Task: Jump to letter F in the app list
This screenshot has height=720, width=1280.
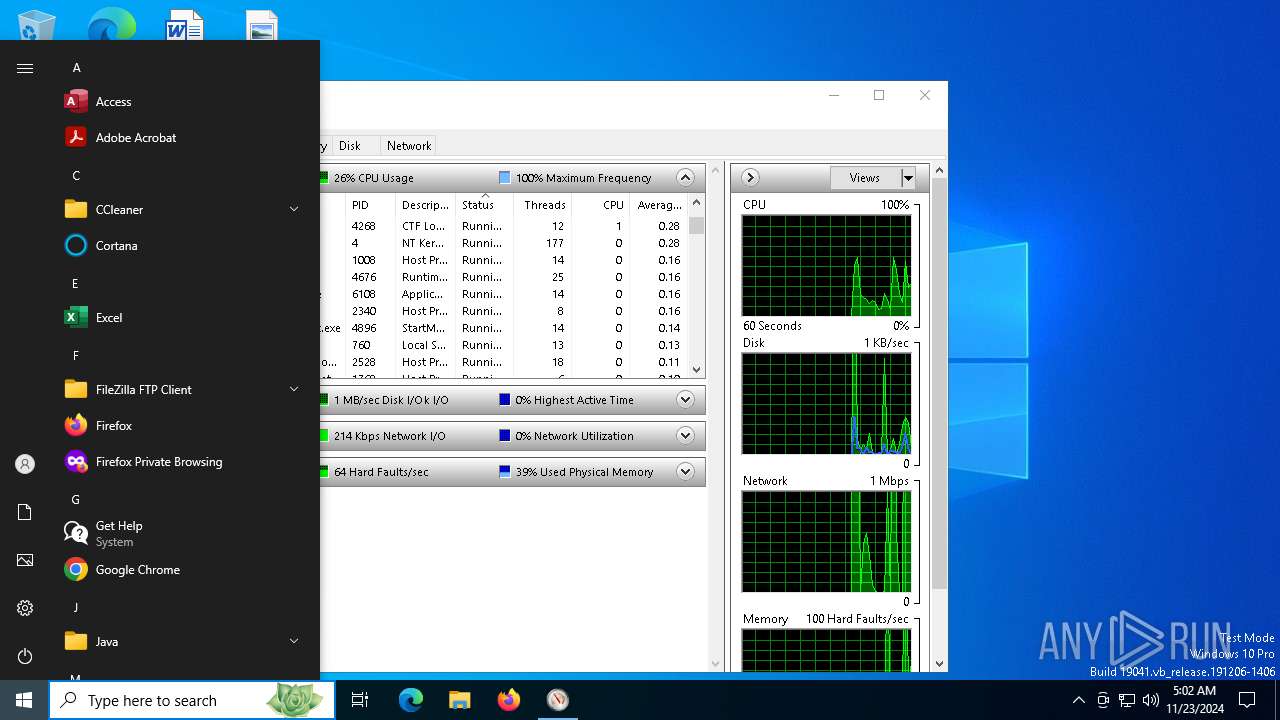Action: 76,356
